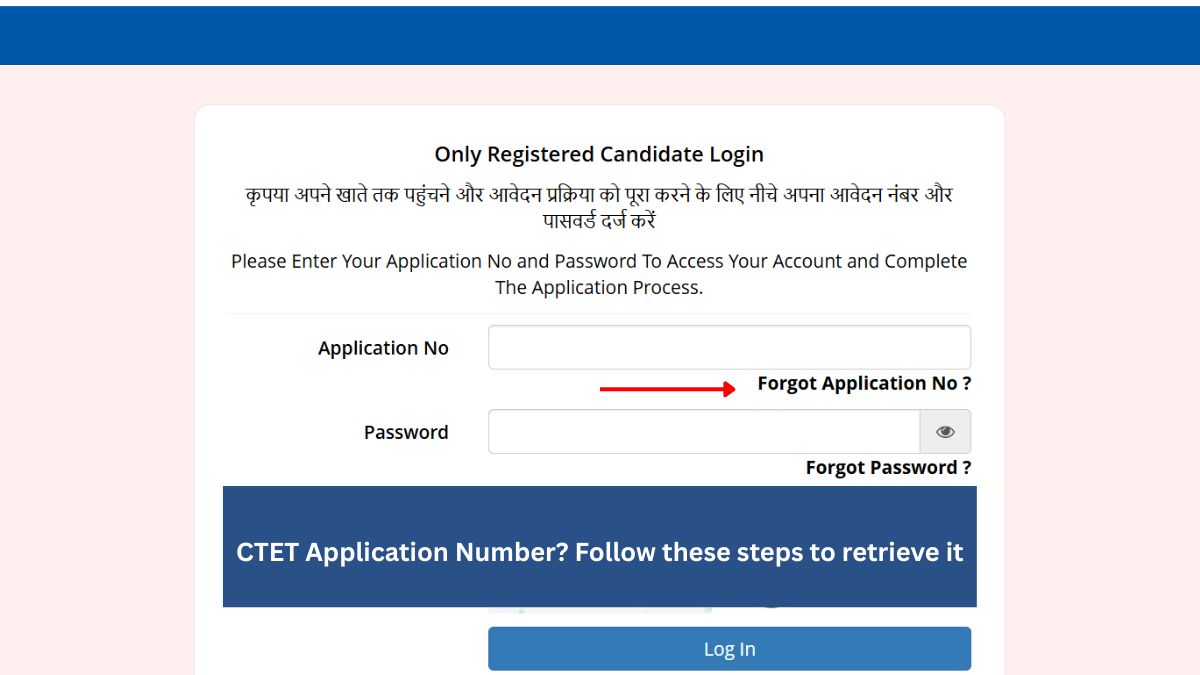Viewport: 1200px width, 675px height.
Task: Click the line starting 'Please Enter Your Application No'
Action: point(599,261)
